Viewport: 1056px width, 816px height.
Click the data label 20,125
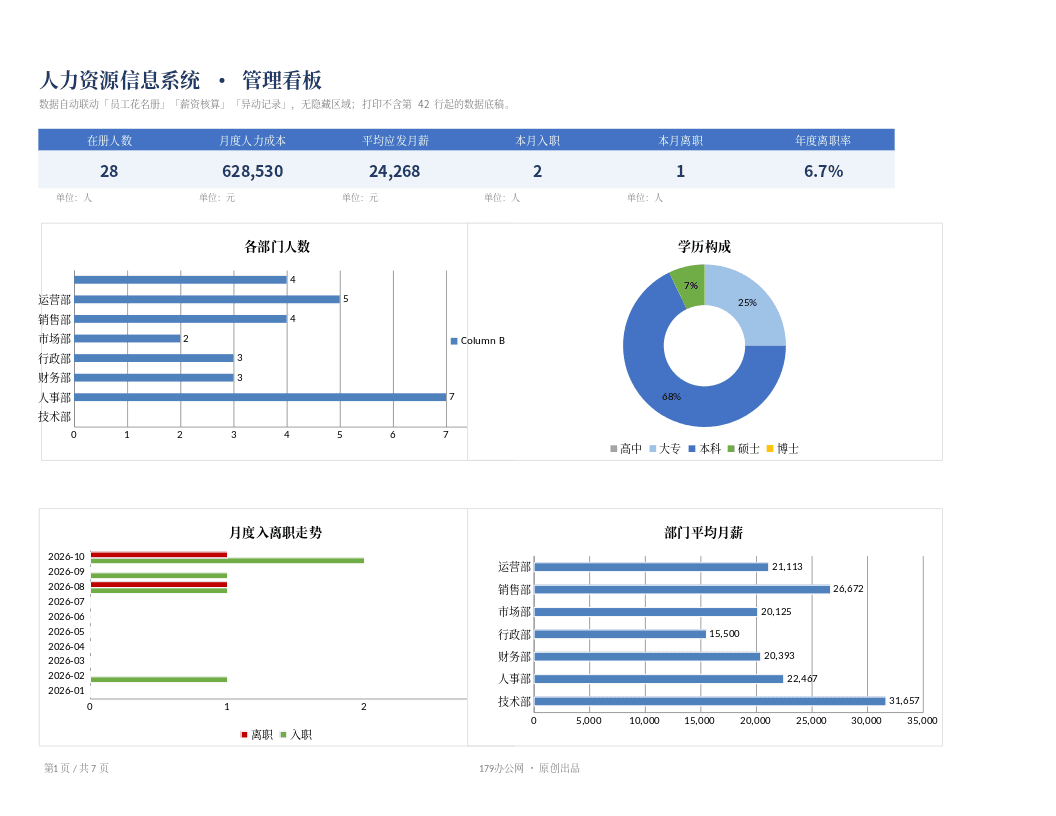pos(776,612)
